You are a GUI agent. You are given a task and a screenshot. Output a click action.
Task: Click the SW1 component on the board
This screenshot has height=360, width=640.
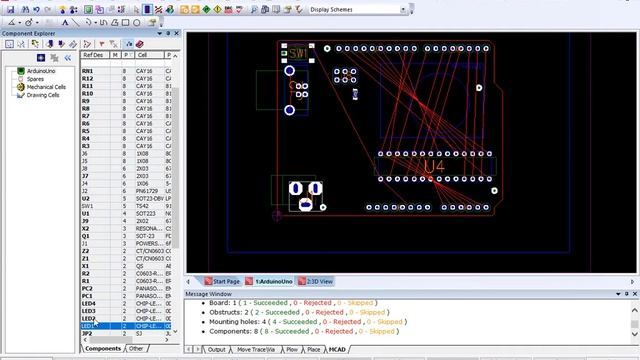click(x=298, y=53)
